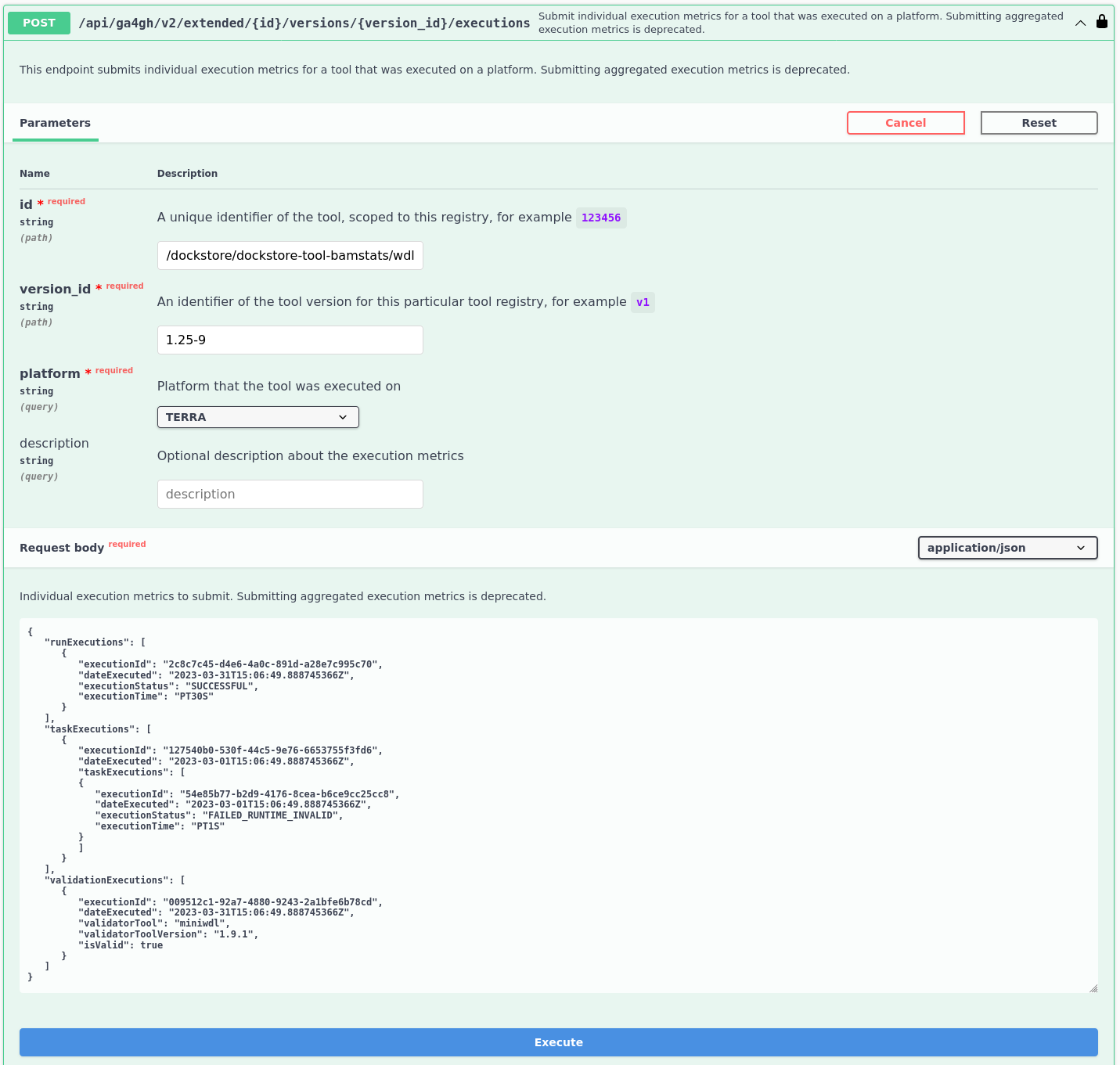Select application/json in the content type selector
This screenshot has width=1120, height=1065.
[x=1007, y=548]
